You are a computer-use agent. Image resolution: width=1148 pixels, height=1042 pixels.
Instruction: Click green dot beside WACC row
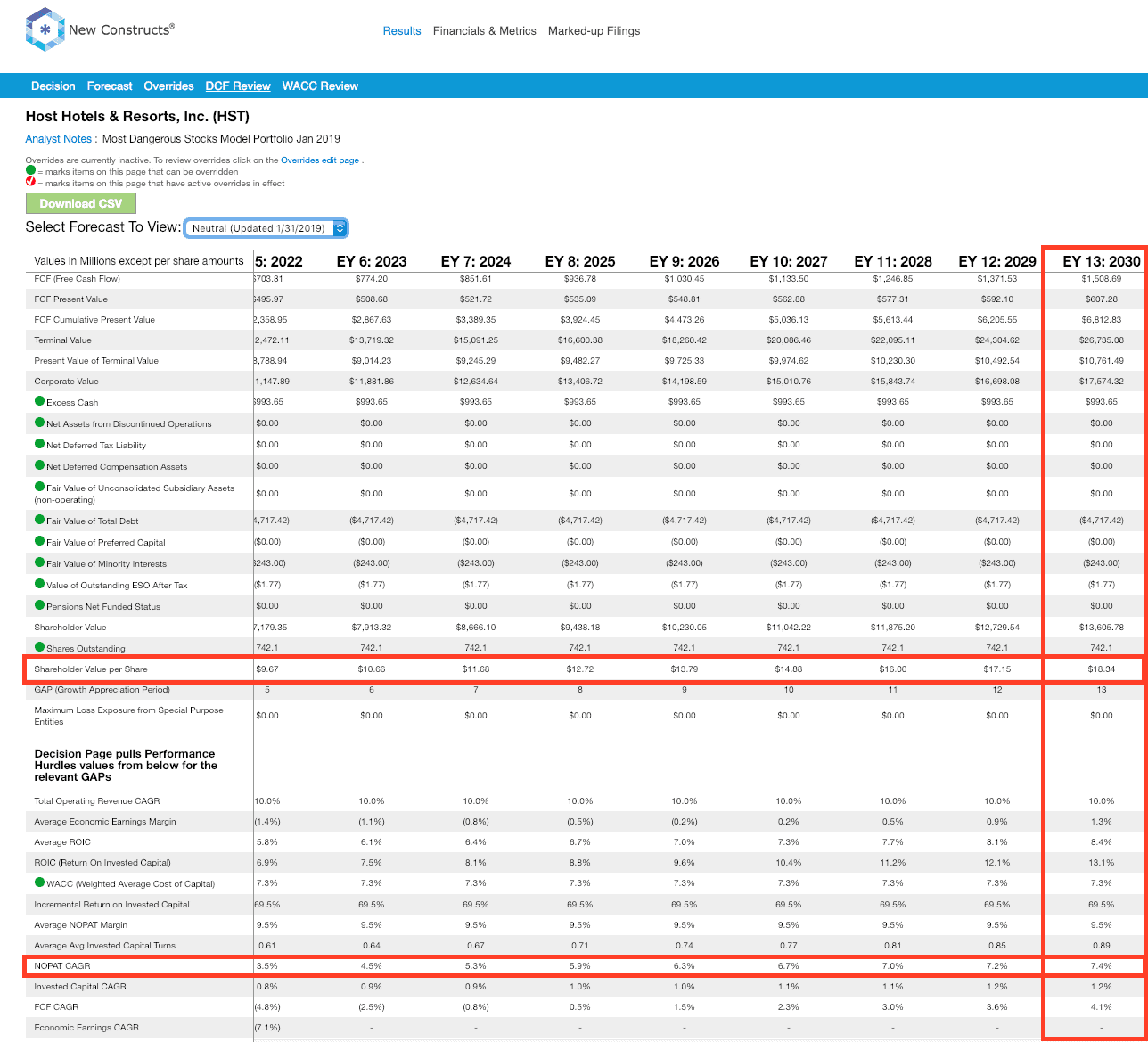tap(39, 882)
